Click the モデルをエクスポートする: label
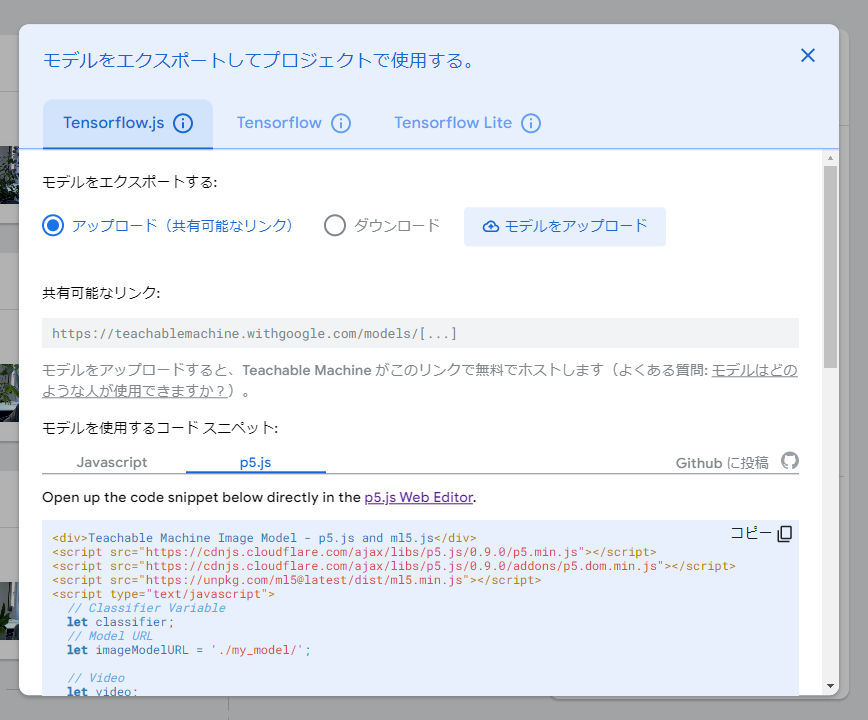Viewport: 868px width, 720px height. (x=130, y=182)
